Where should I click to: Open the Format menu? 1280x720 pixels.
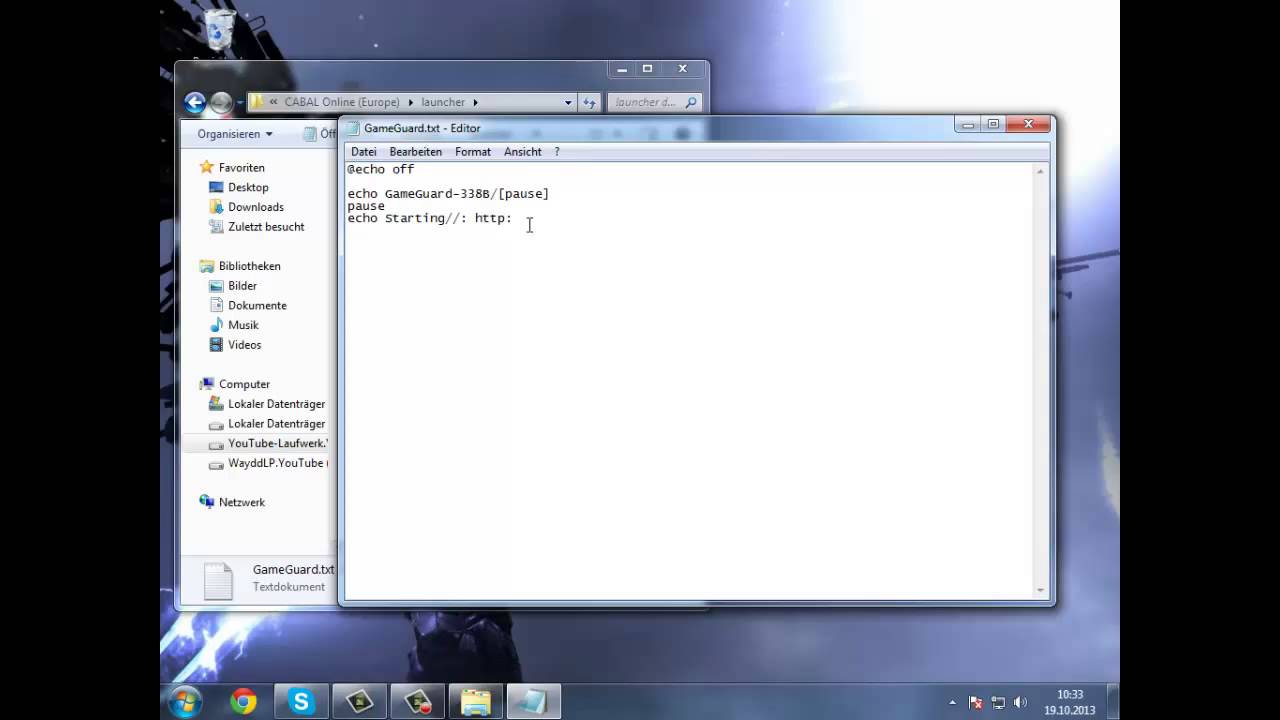coord(472,152)
